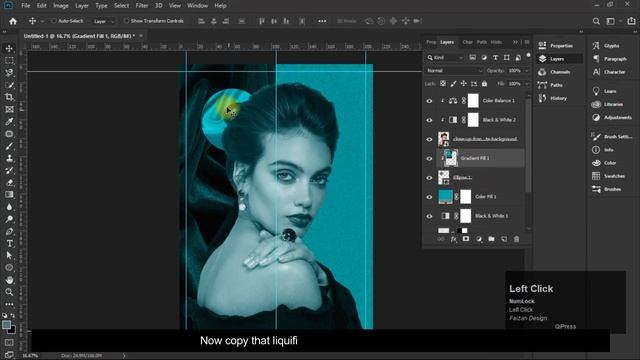Select the Lasso tool

tap(9, 73)
